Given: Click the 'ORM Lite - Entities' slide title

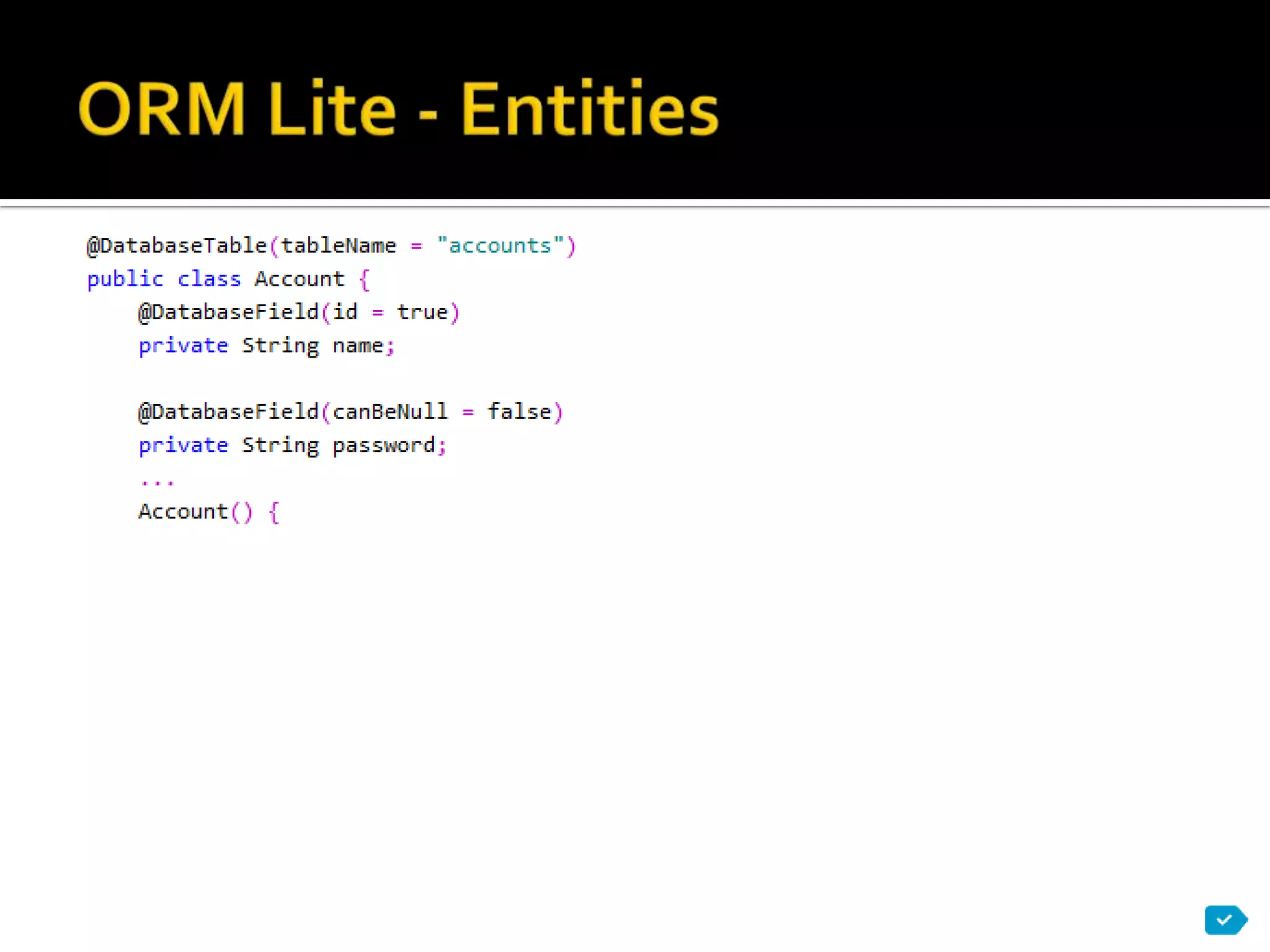Looking at the screenshot, I should click(x=398, y=109).
